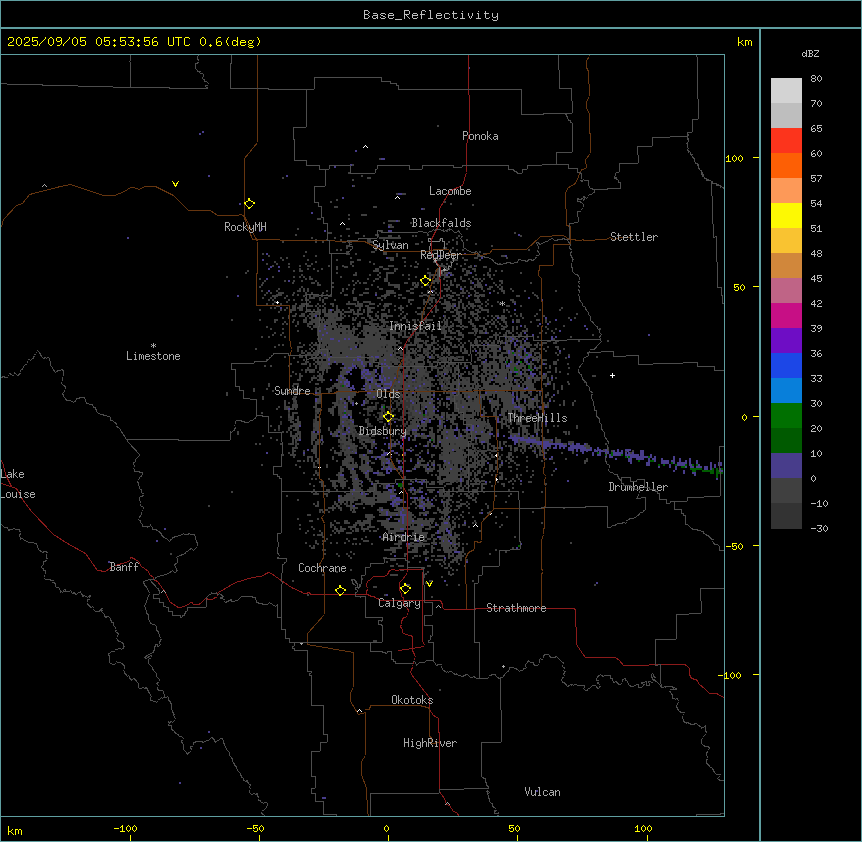Image resolution: width=862 pixels, height=842 pixels.
Task: Click the Strathmore label
Action: pyautogui.click(x=516, y=608)
